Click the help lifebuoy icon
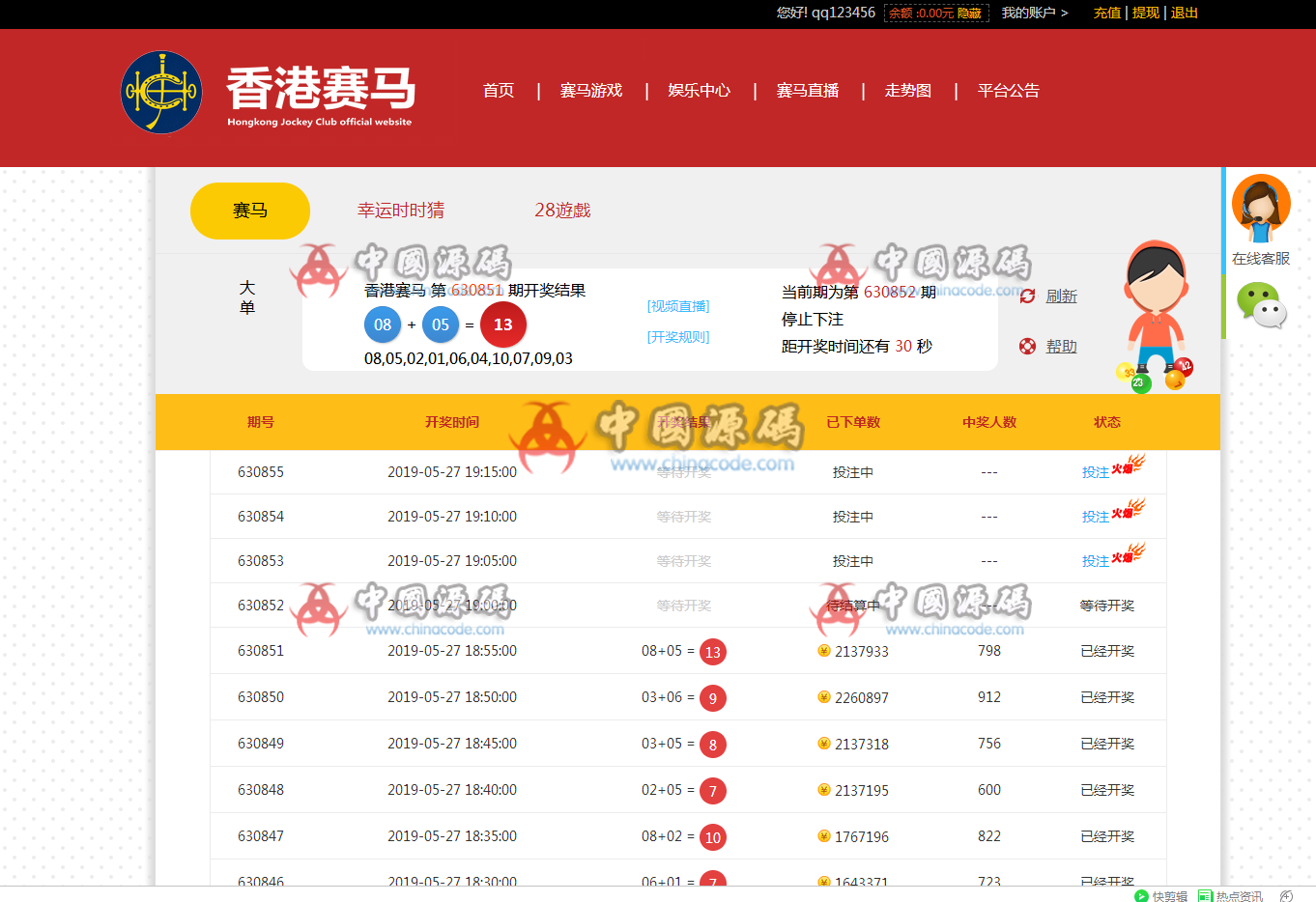This screenshot has height=902, width=1316. click(1027, 347)
